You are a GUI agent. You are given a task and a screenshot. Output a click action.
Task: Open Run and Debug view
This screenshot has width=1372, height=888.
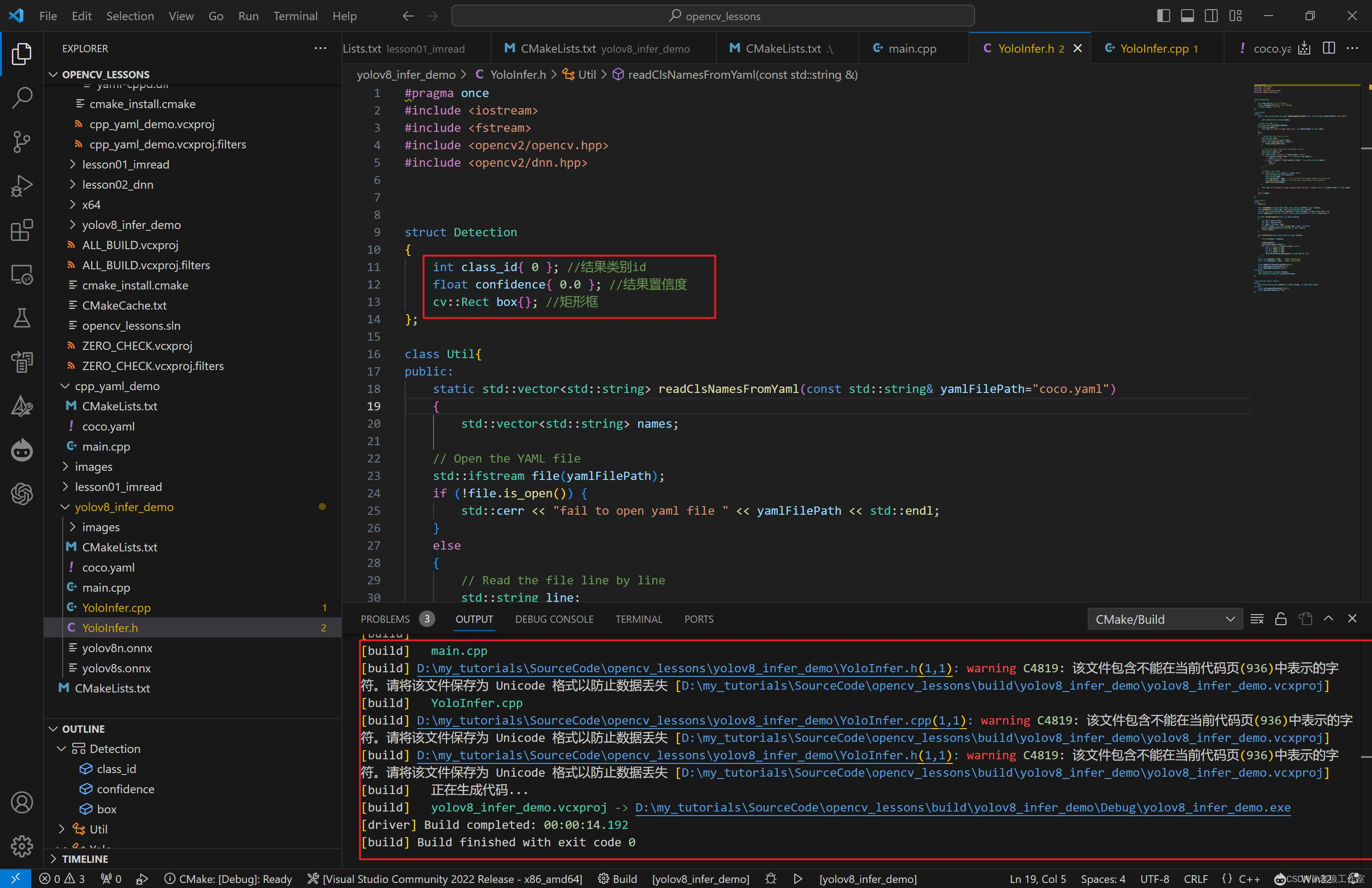(x=22, y=186)
